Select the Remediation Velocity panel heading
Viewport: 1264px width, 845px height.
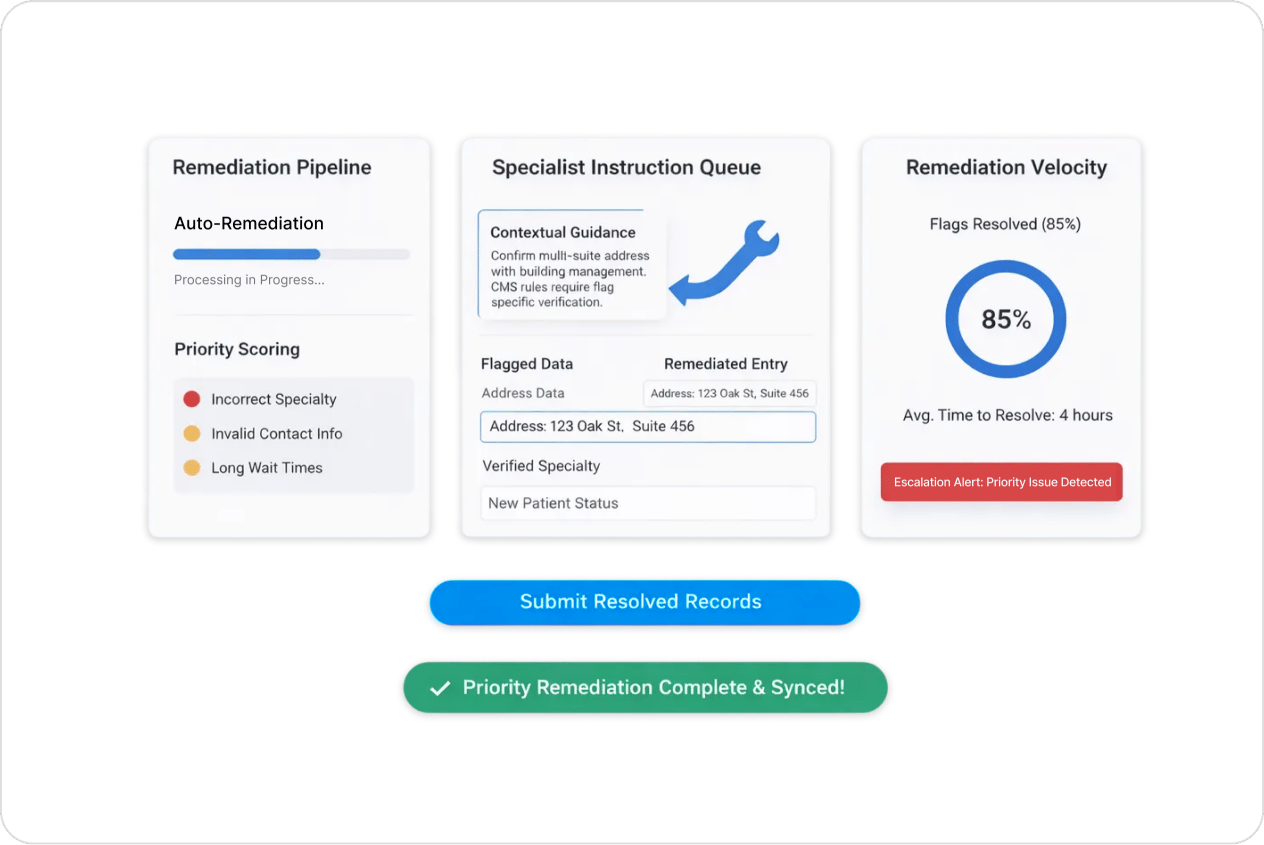click(1005, 167)
